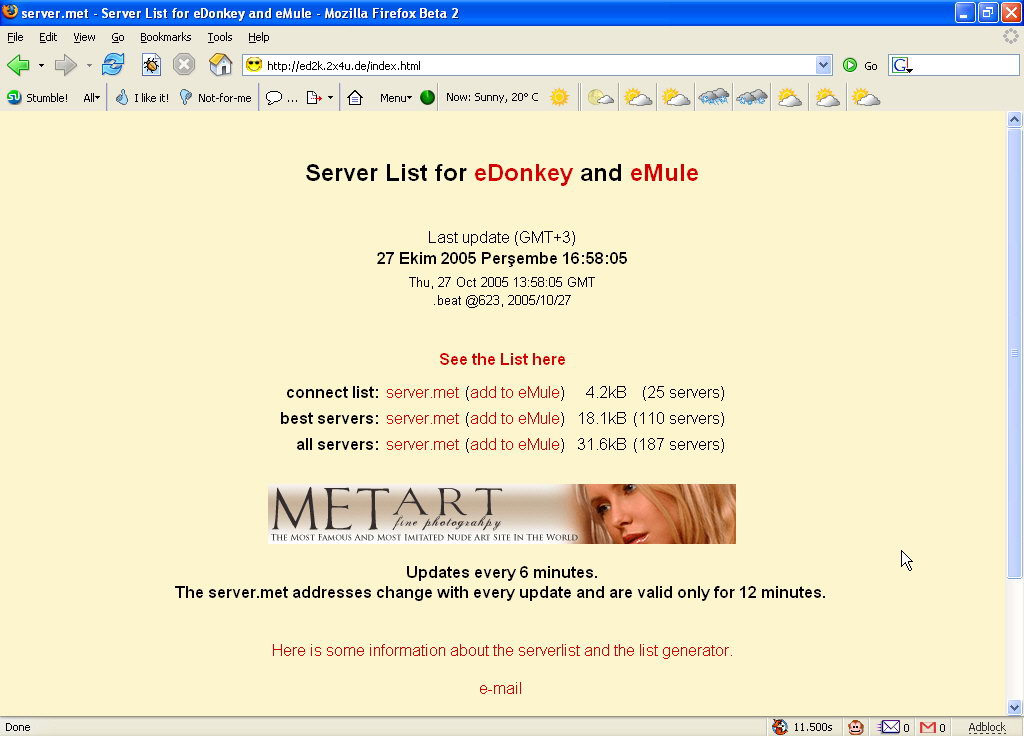Viewport: 1024px width, 736px height.
Task: Open the Bookmarks menu
Action: pyautogui.click(x=165, y=37)
